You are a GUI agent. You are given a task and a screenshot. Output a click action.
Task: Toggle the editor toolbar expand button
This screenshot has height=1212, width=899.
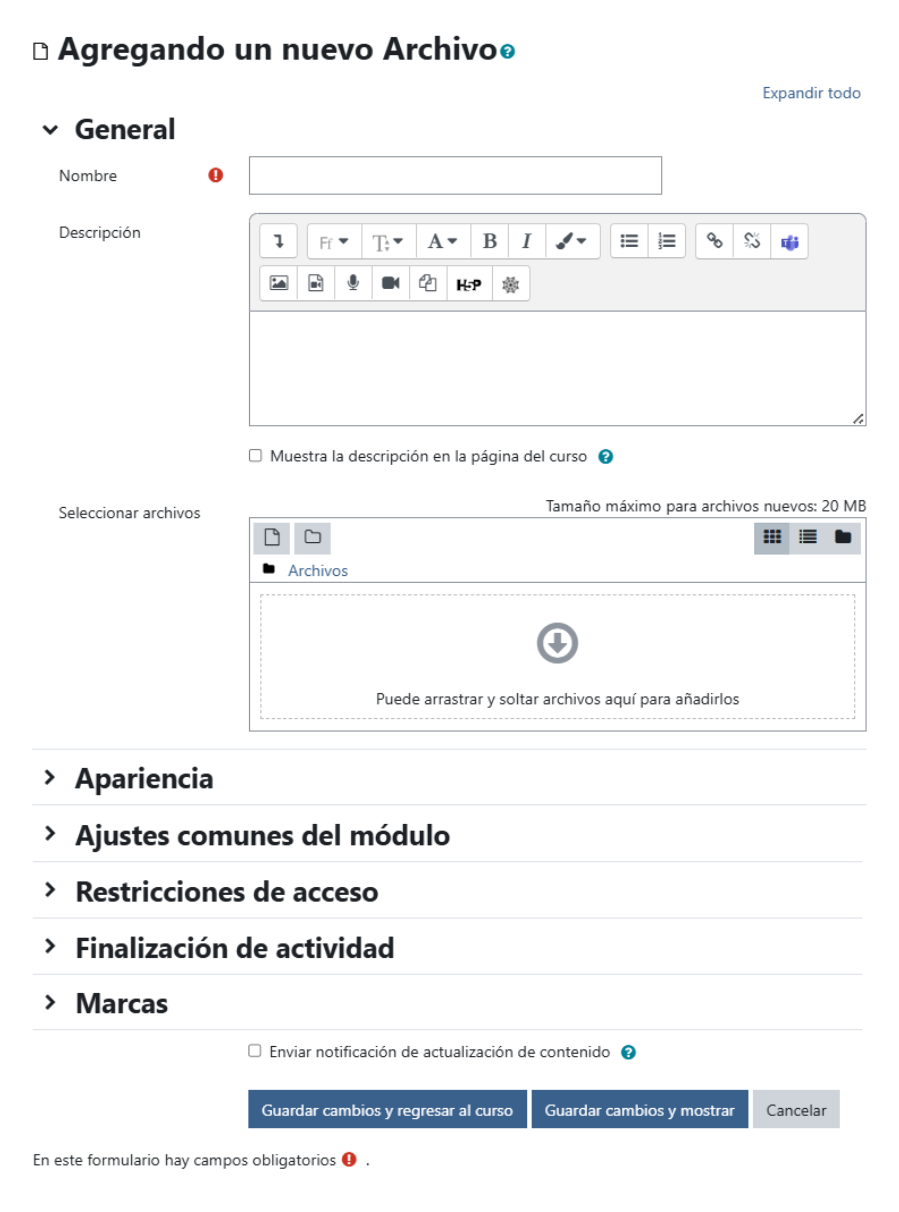(278, 241)
